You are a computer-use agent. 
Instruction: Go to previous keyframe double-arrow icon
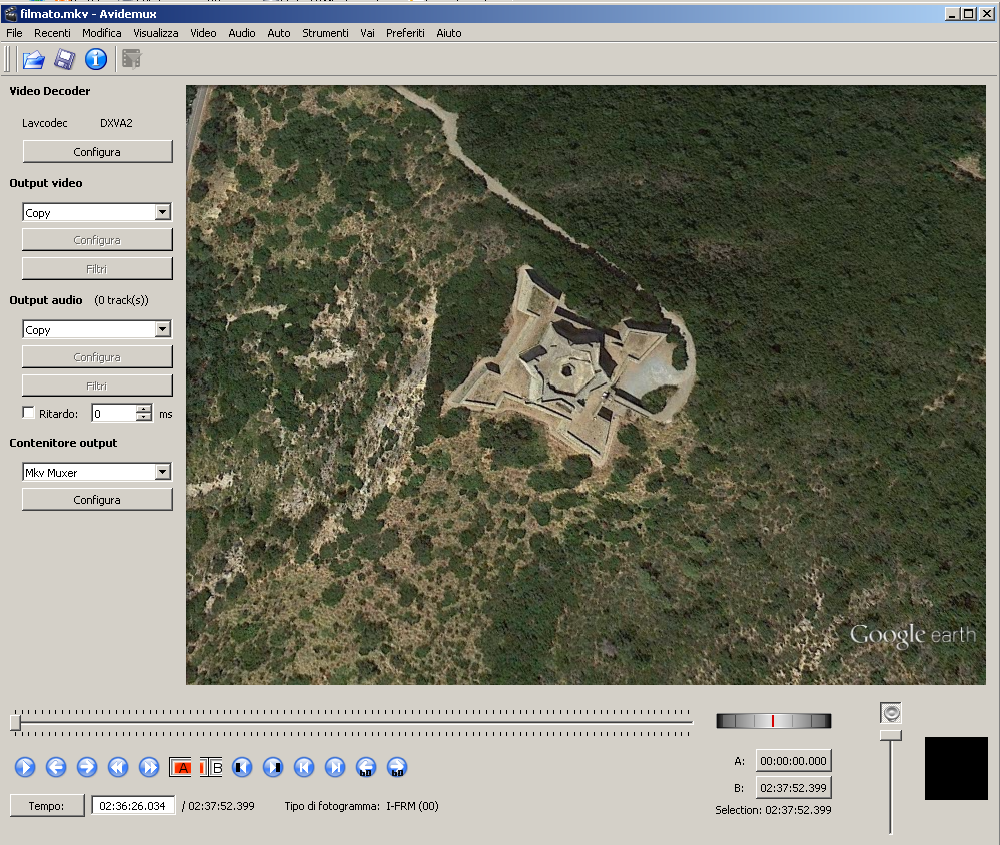(x=118, y=767)
